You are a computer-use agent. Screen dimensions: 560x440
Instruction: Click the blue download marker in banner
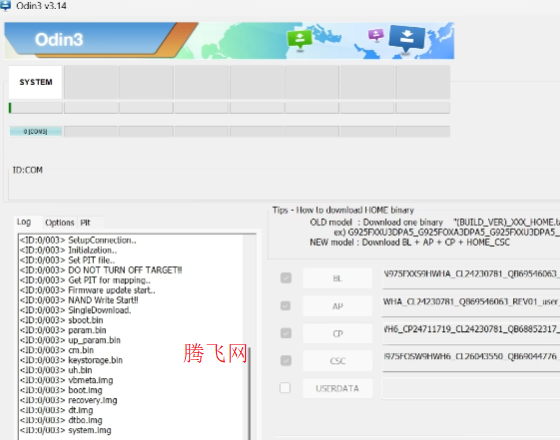pos(406,38)
